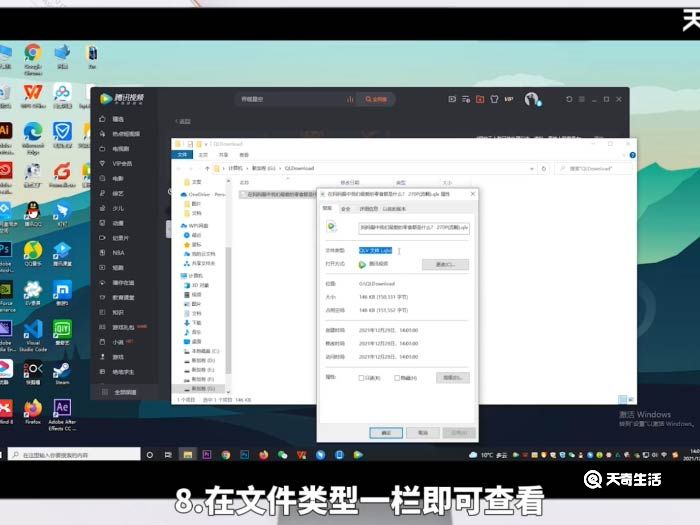
Task: Open the Explorer help question mark icon
Action: 632,155
